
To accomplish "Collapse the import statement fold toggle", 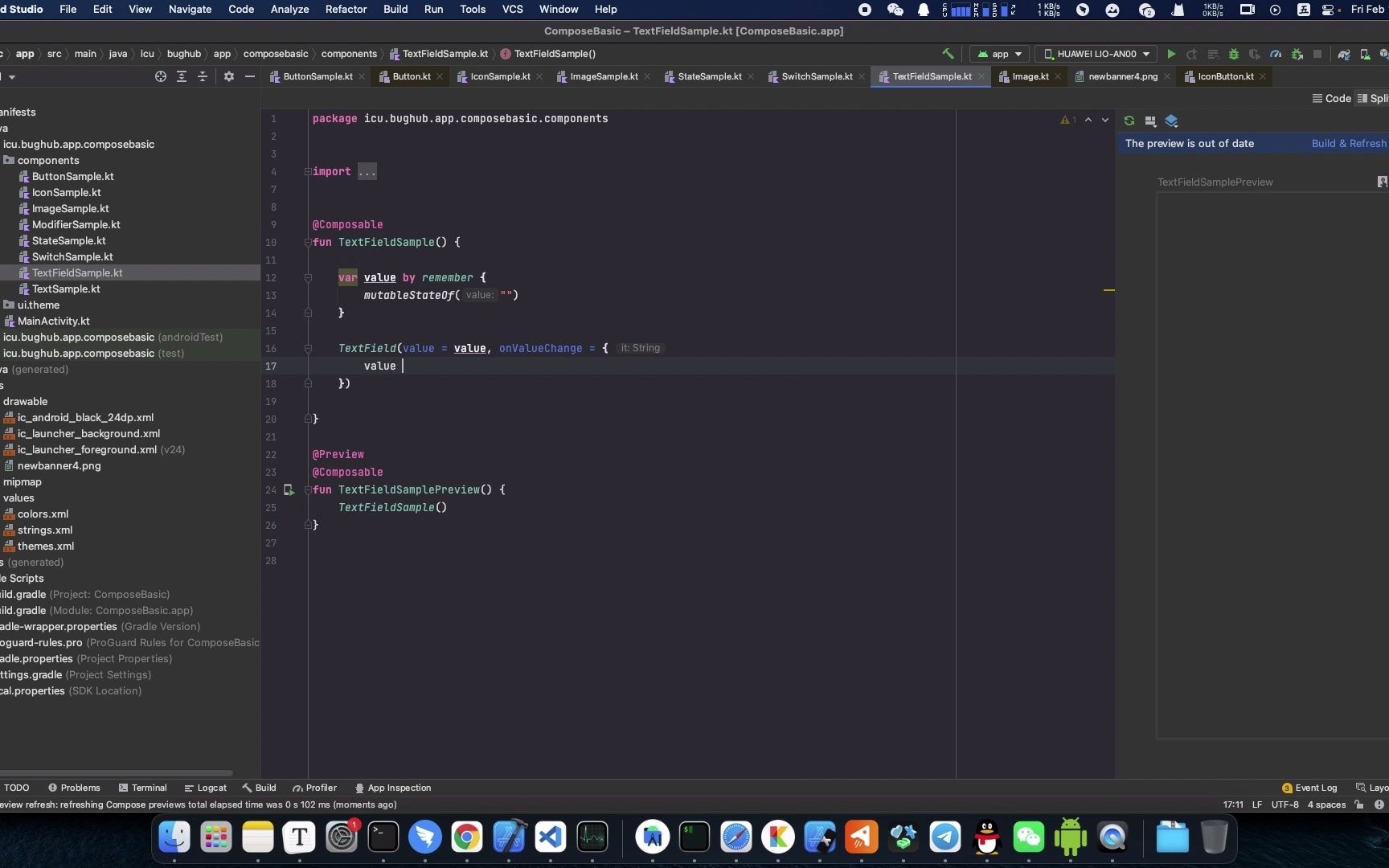I will pos(307,171).
